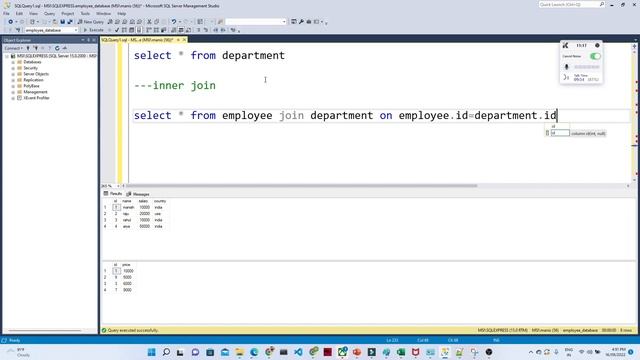Click the '10000' price cell in second grid
Viewport: 640px width, 360px height.
coord(128,271)
